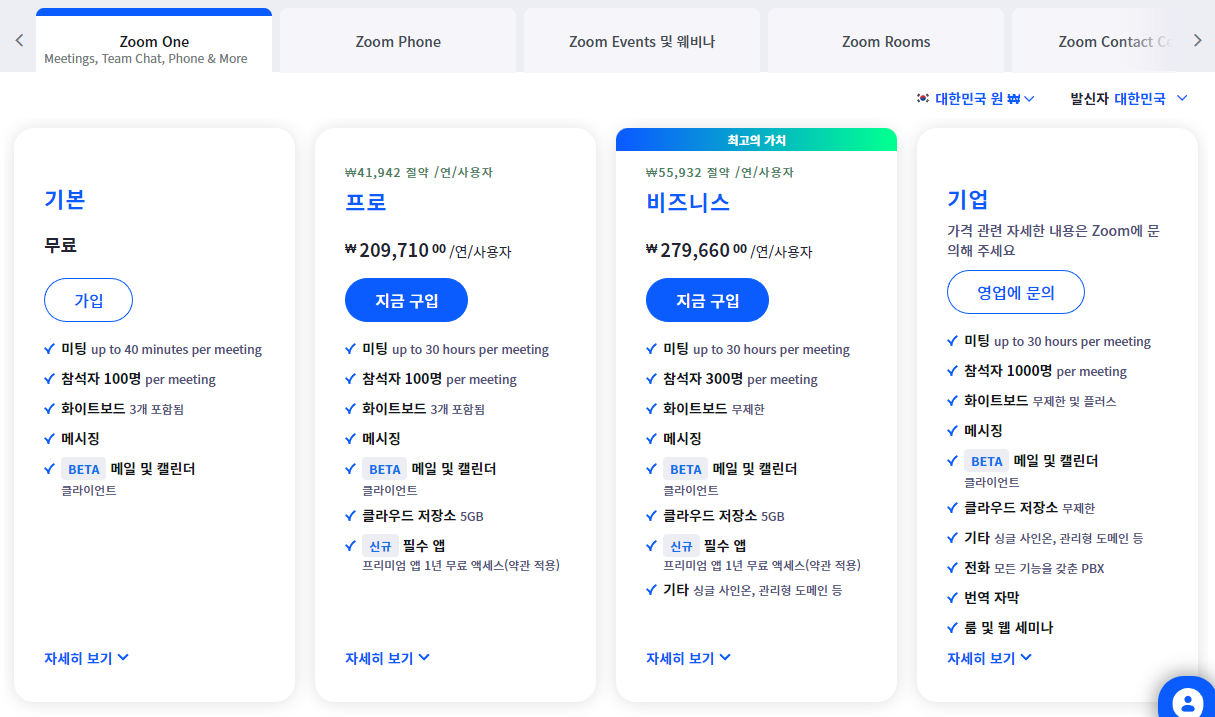Click 화이트보드 3개 포함됨 in 기본 plan
The height and width of the screenshot is (717, 1215).
coord(122,409)
